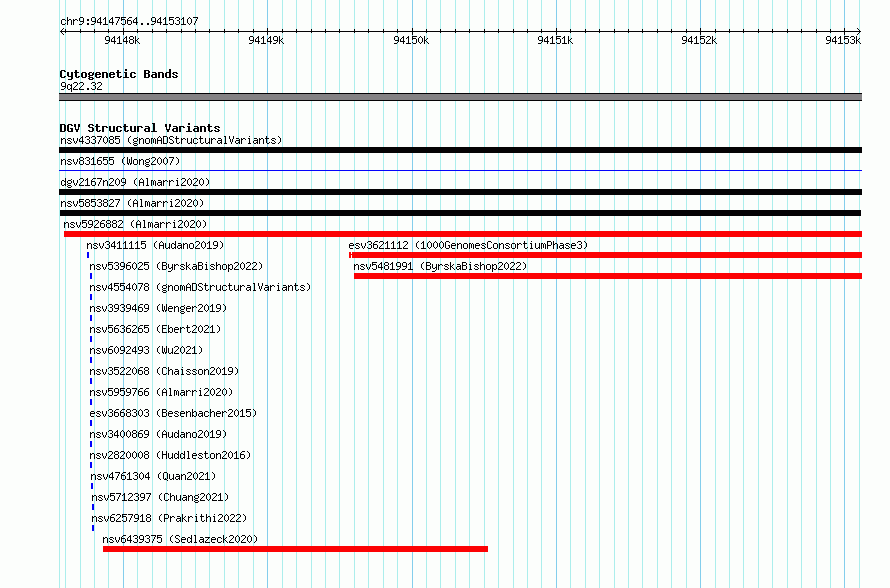Click the nsv6092493 (Wu2021) label

coord(146,350)
